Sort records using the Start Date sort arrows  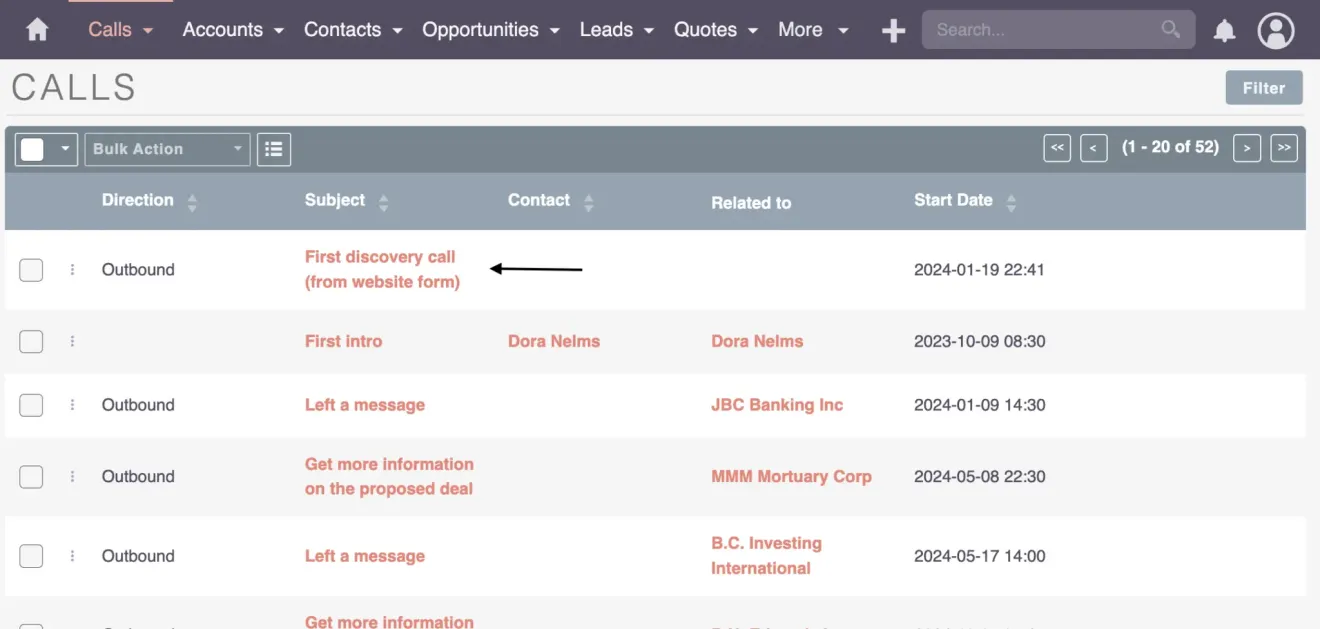pos(1011,201)
